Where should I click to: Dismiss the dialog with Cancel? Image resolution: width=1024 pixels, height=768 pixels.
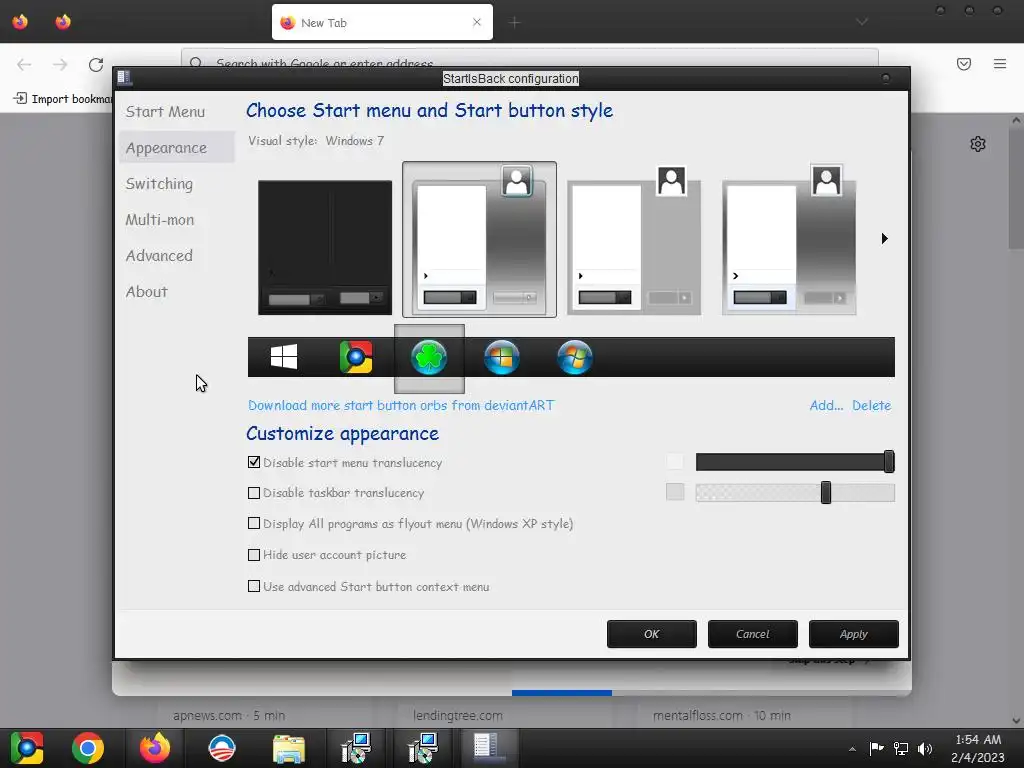(752, 634)
